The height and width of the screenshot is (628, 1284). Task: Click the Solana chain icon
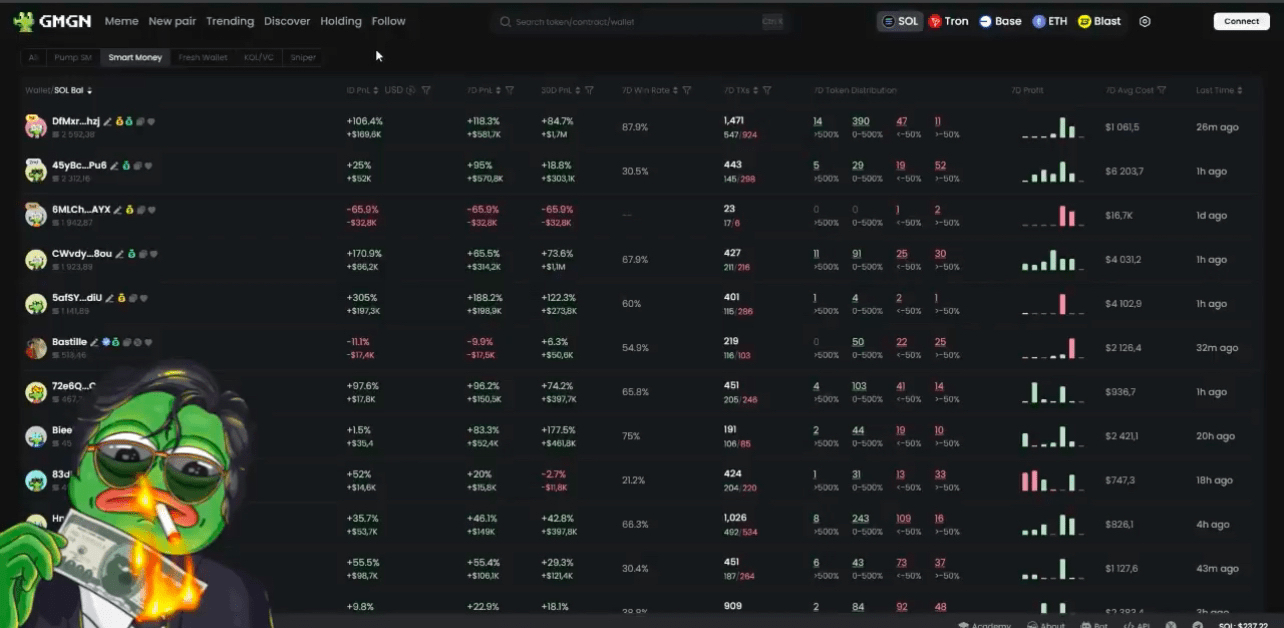[x=889, y=21]
